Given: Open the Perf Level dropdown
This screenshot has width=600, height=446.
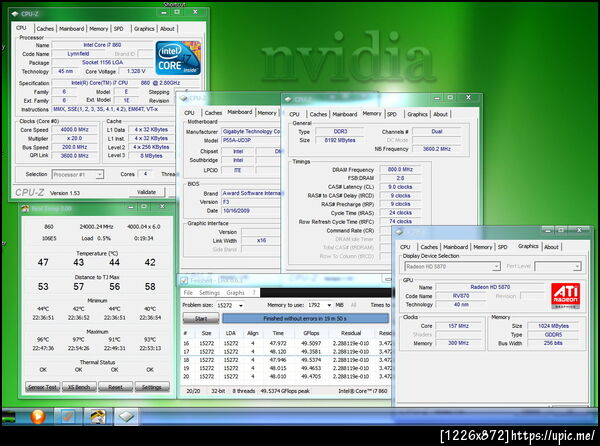Looking at the screenshot, I should coord(558,266).
